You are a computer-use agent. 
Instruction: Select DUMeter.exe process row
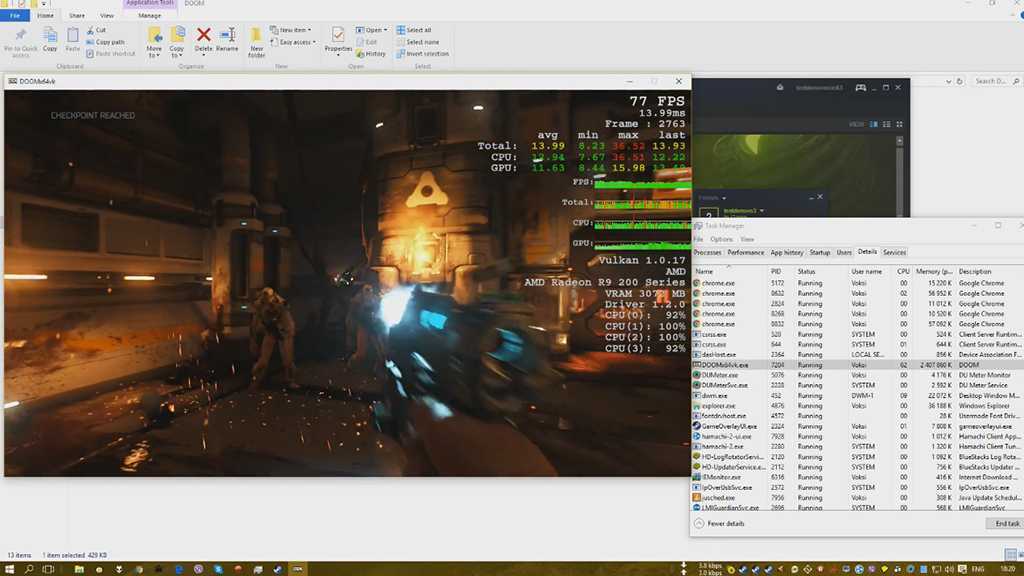click(857, 376)
